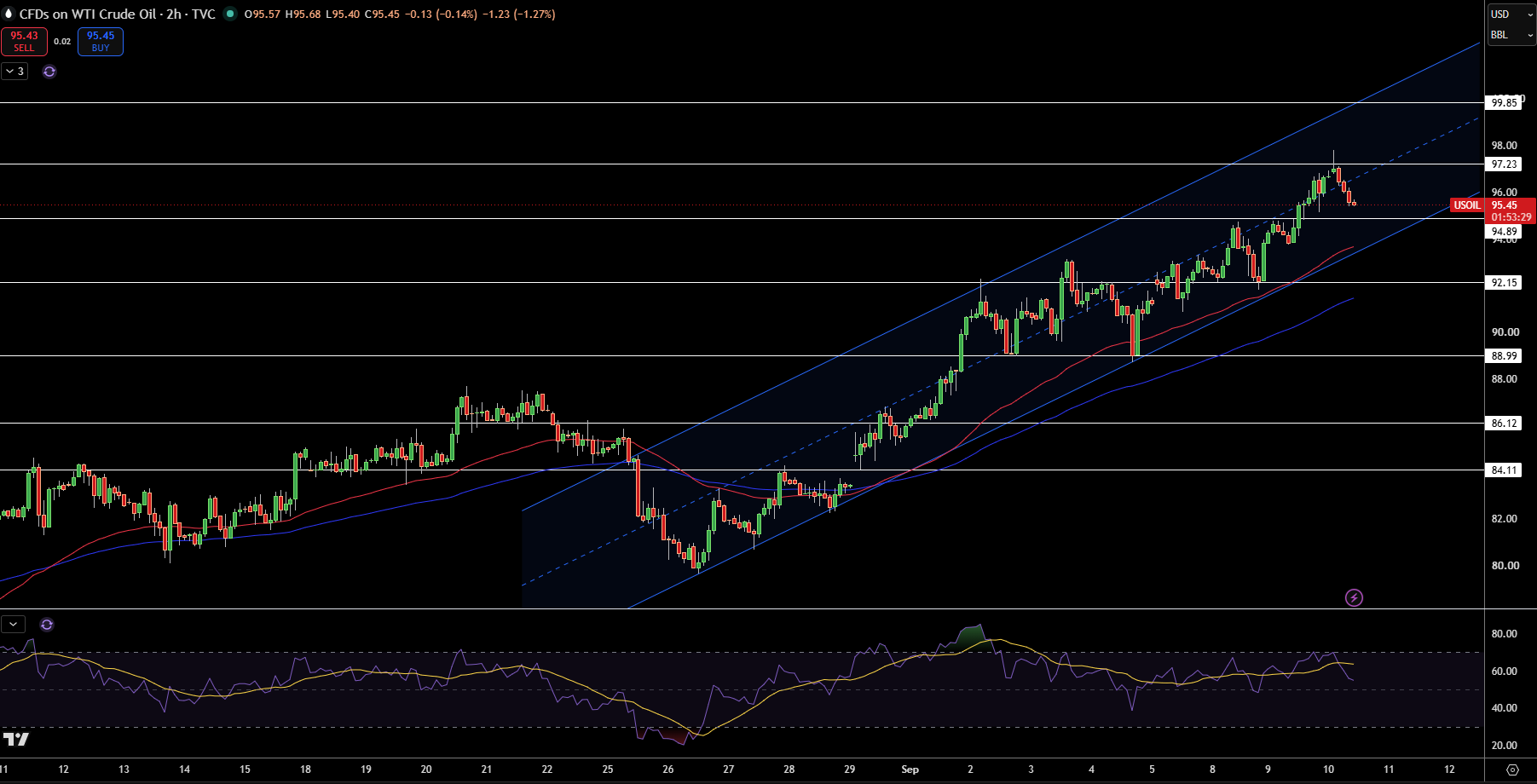Collapse the RSI pane legend chevron
This screenshot has width=1537, height=784.
pos(13,625)
